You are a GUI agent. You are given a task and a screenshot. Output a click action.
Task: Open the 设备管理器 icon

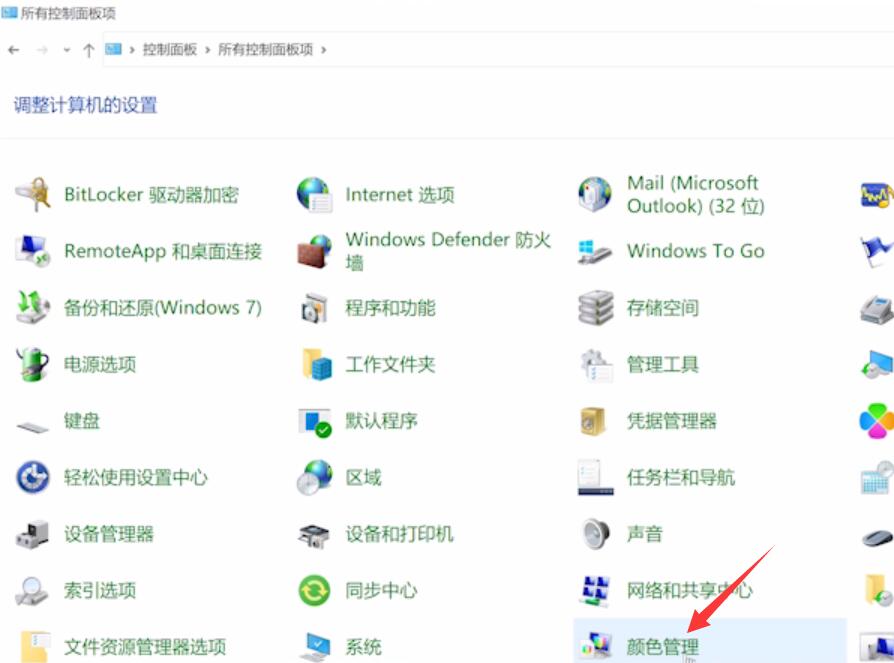pos(33,534)
